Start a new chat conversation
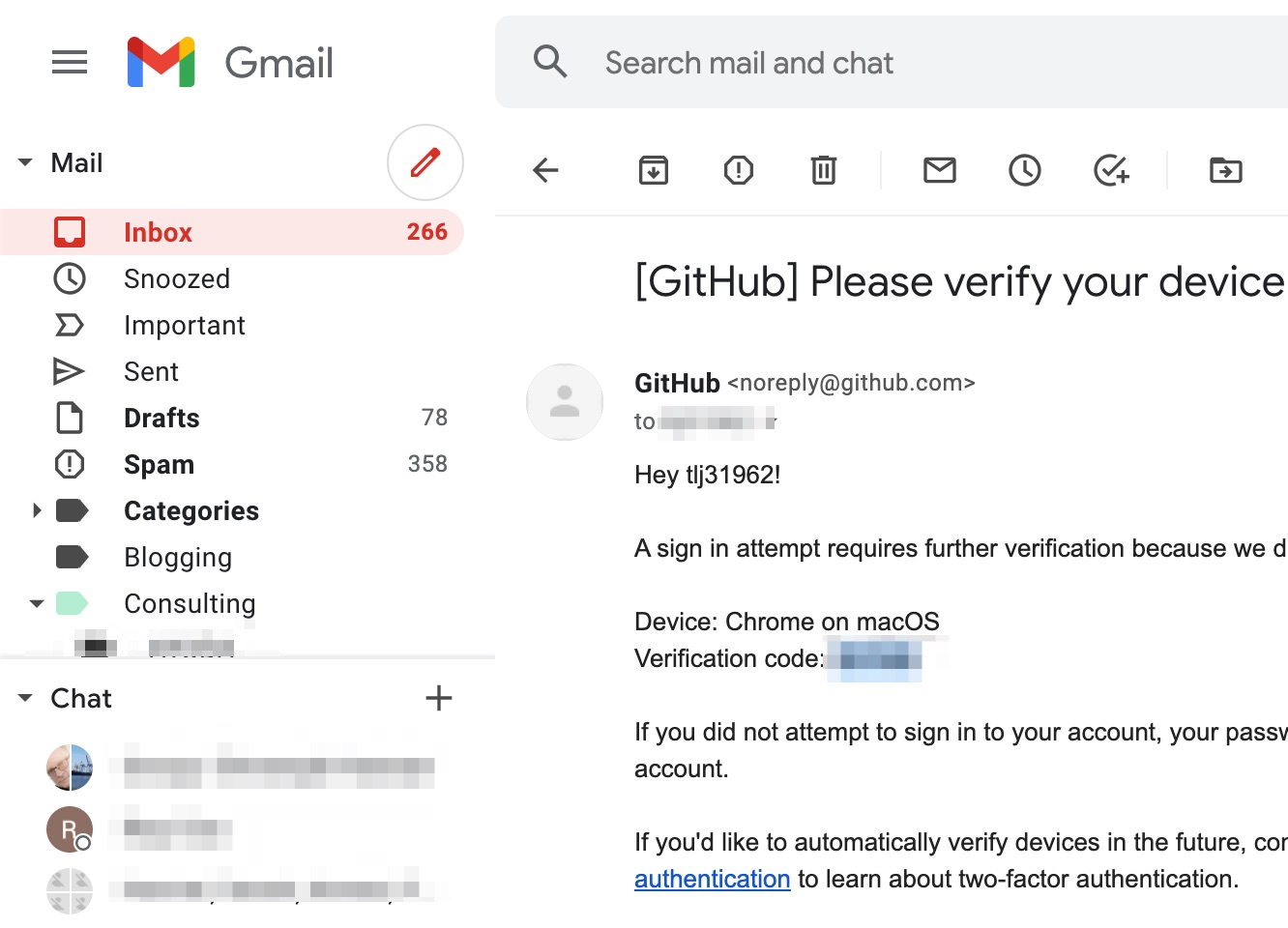Screen dimensions: 1288x928 click(438, 697)
